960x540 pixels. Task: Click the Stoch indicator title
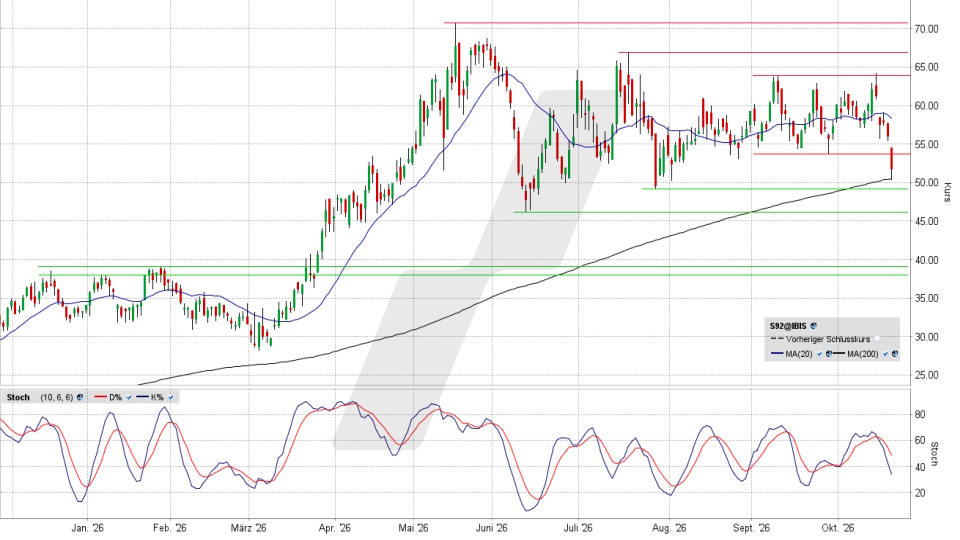18,397
